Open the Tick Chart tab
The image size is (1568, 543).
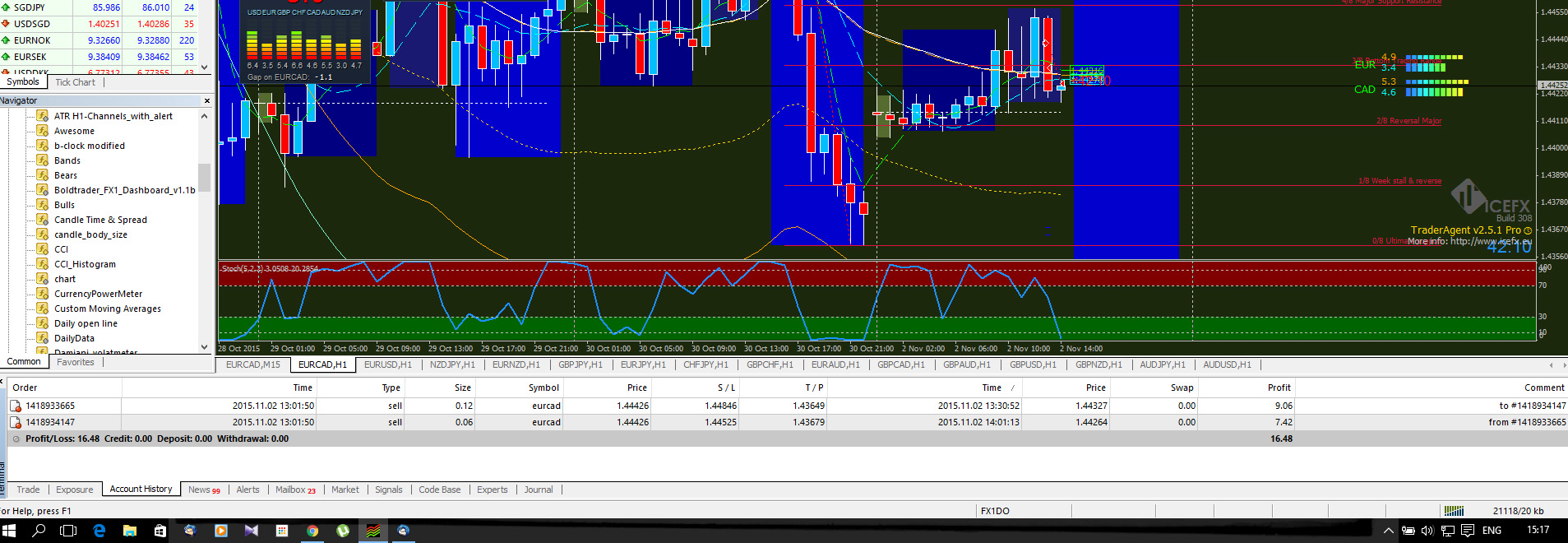click(x=75, y=82)
